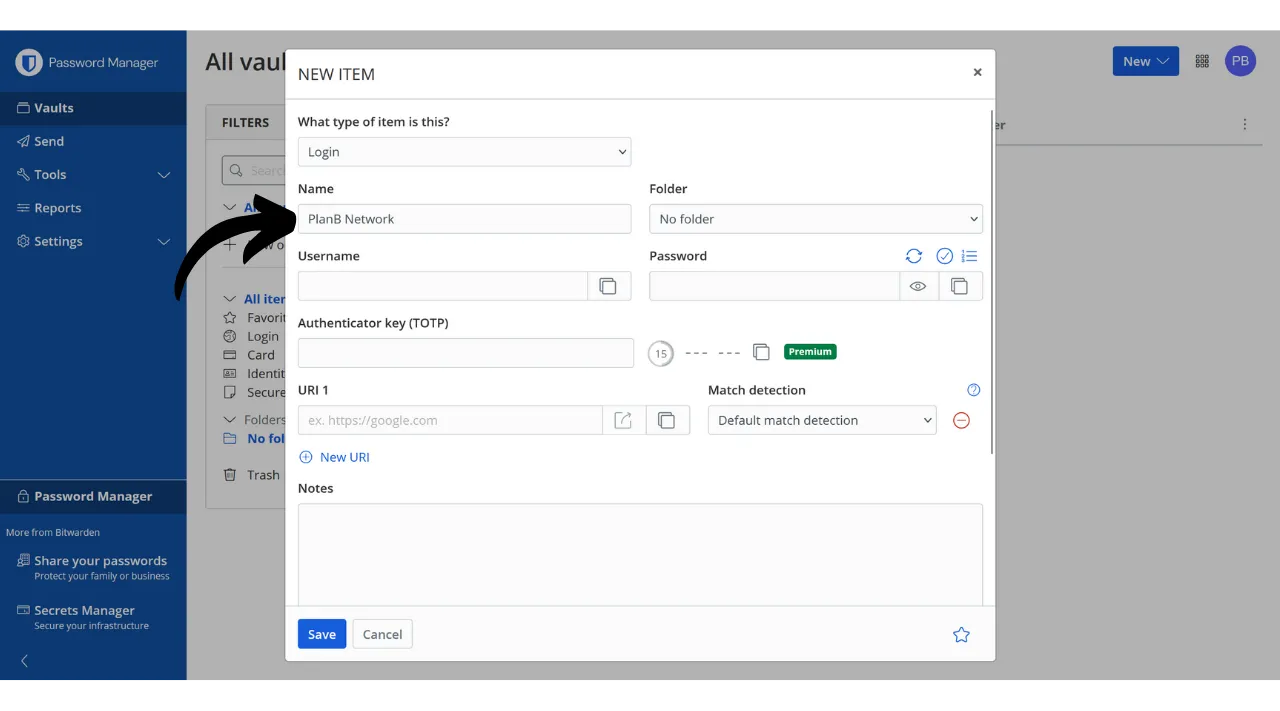Viewport: 1280px width, 711px height.
Task: Open the match detection help icon
Action: pos(973,390)
